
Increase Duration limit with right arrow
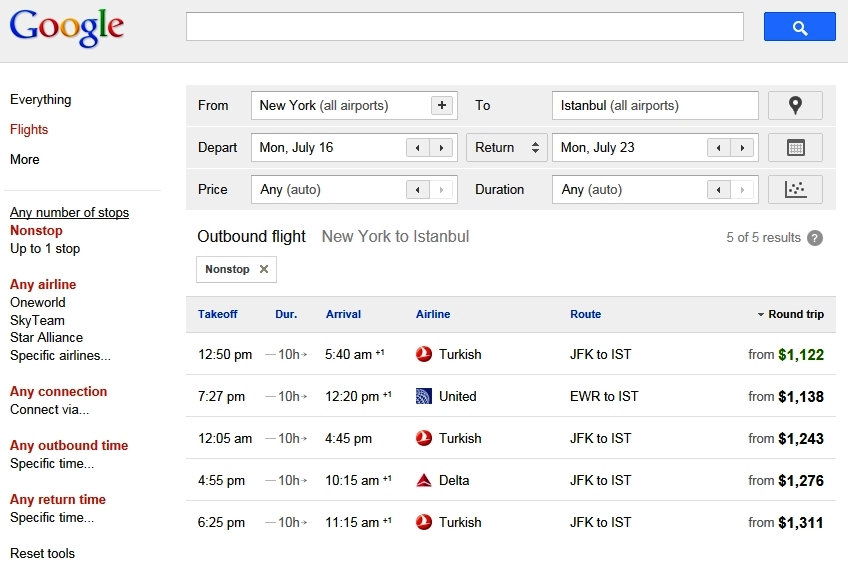(742, 190)
